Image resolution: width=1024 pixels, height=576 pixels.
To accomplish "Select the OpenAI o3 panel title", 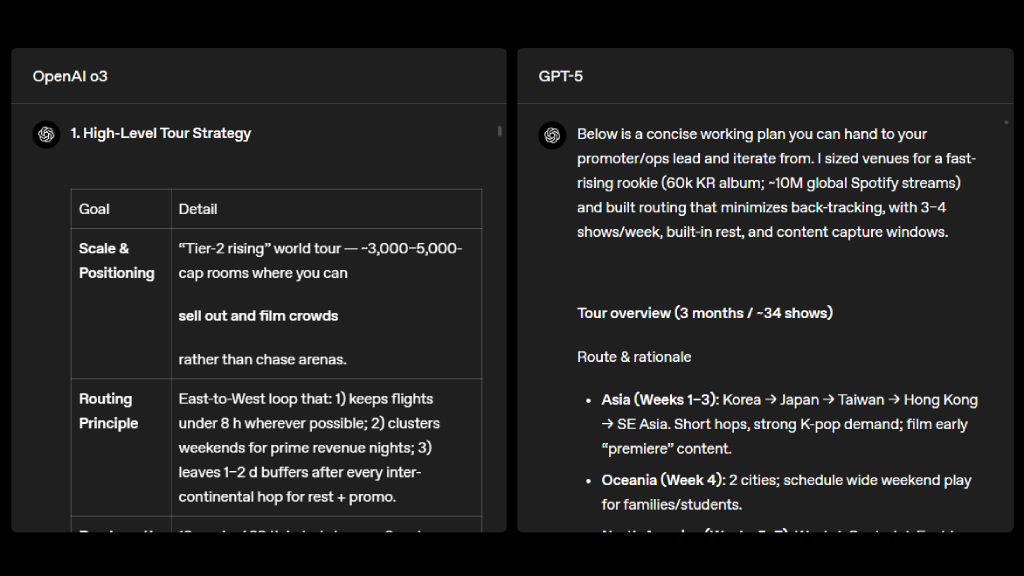I will click(x=70, y=76).
